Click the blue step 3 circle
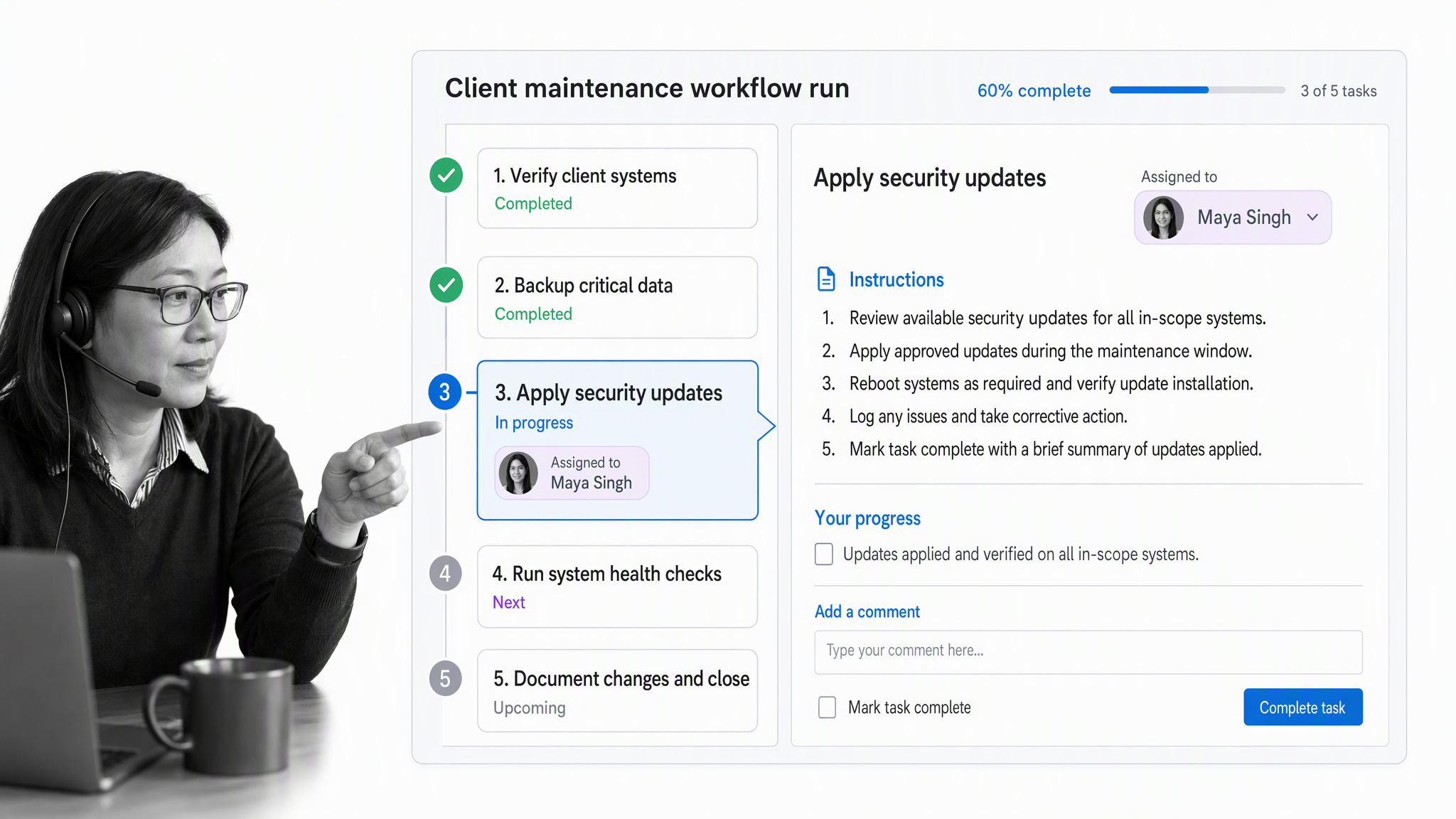Viewport: 1456px width, 819px height. coord(445,392)
